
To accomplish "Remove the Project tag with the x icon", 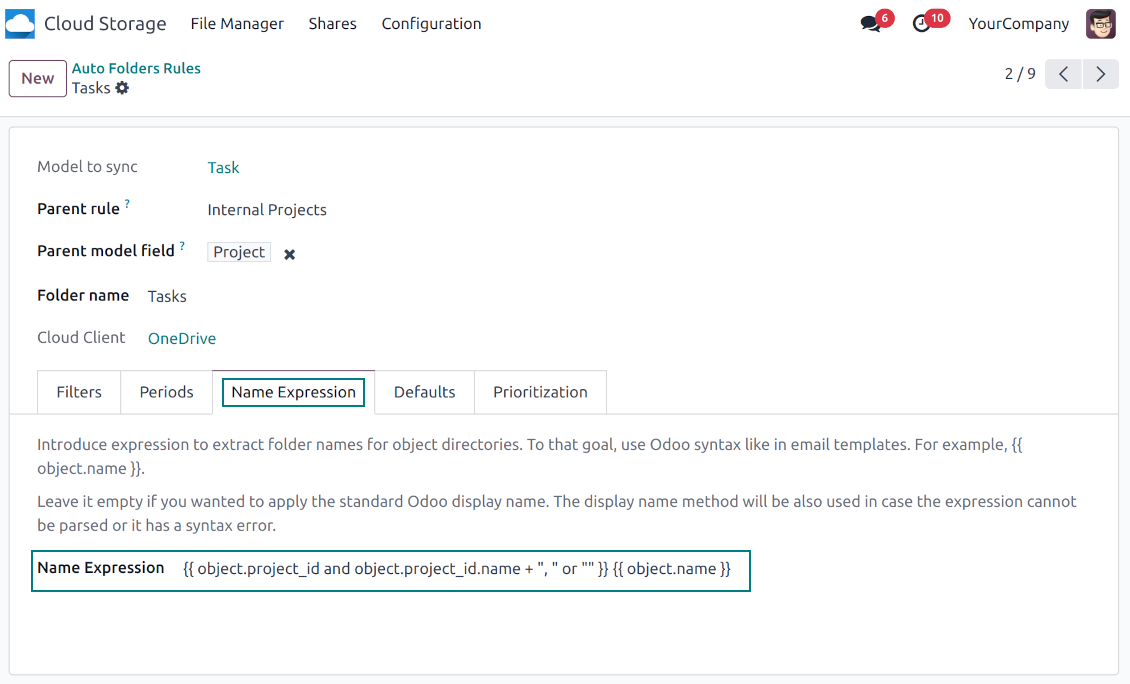I will [289, 254].
